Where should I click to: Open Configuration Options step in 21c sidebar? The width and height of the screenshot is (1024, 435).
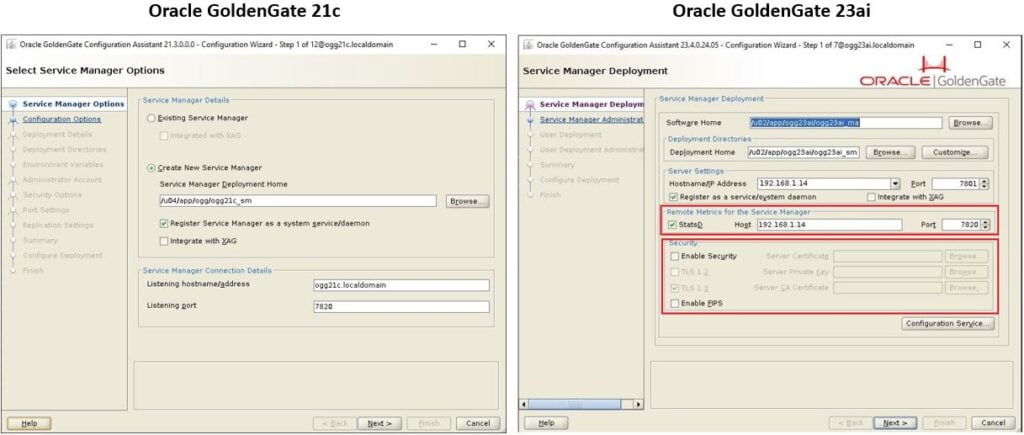tap(61, 119)
